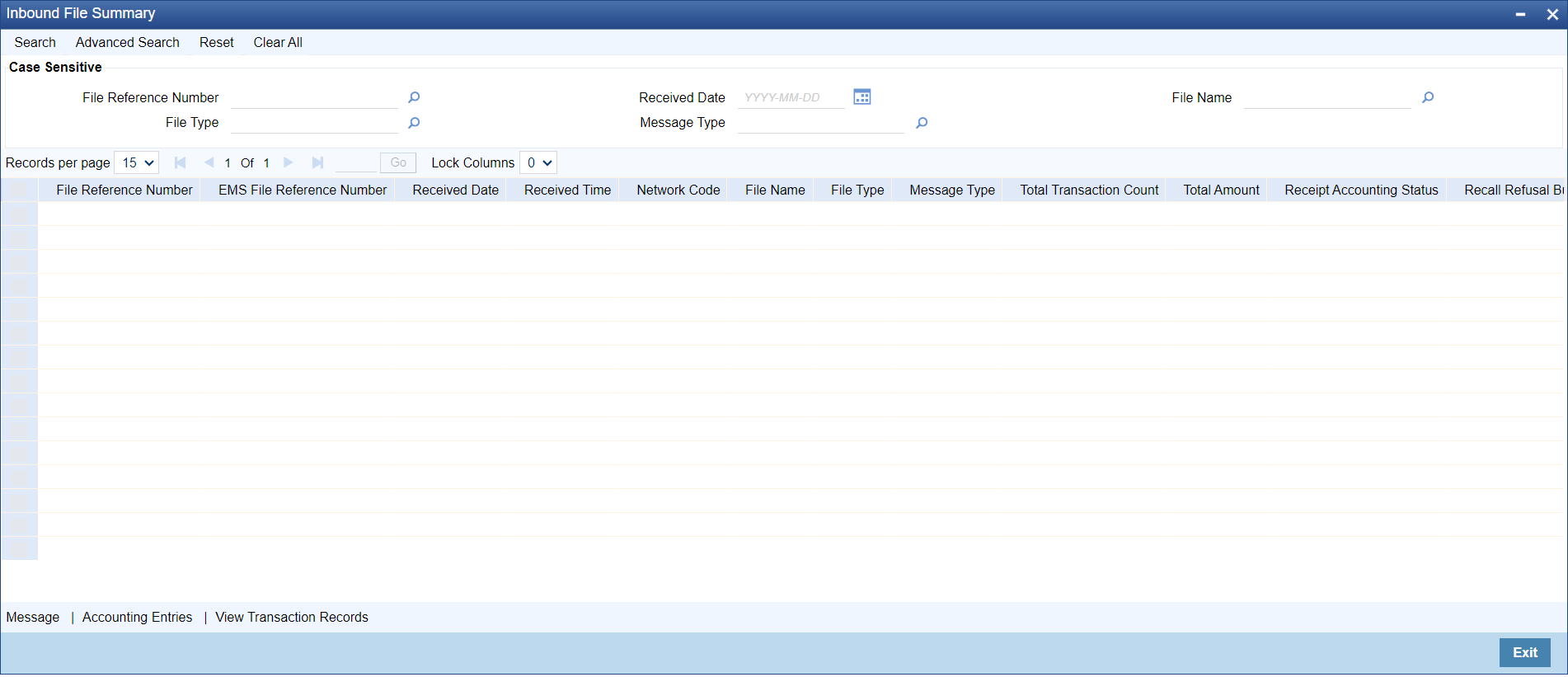The width and height of the screenshot is (1568, 677).
Task: Open lookup for Message Type field
Action: point(922,123)
